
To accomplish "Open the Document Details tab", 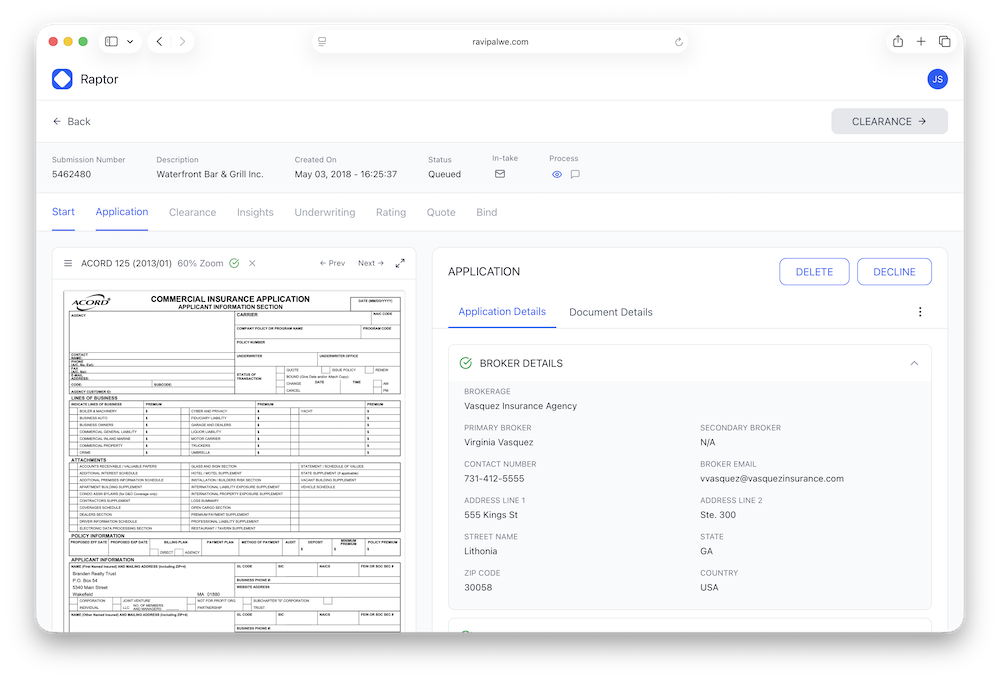I will pos(610,312).
